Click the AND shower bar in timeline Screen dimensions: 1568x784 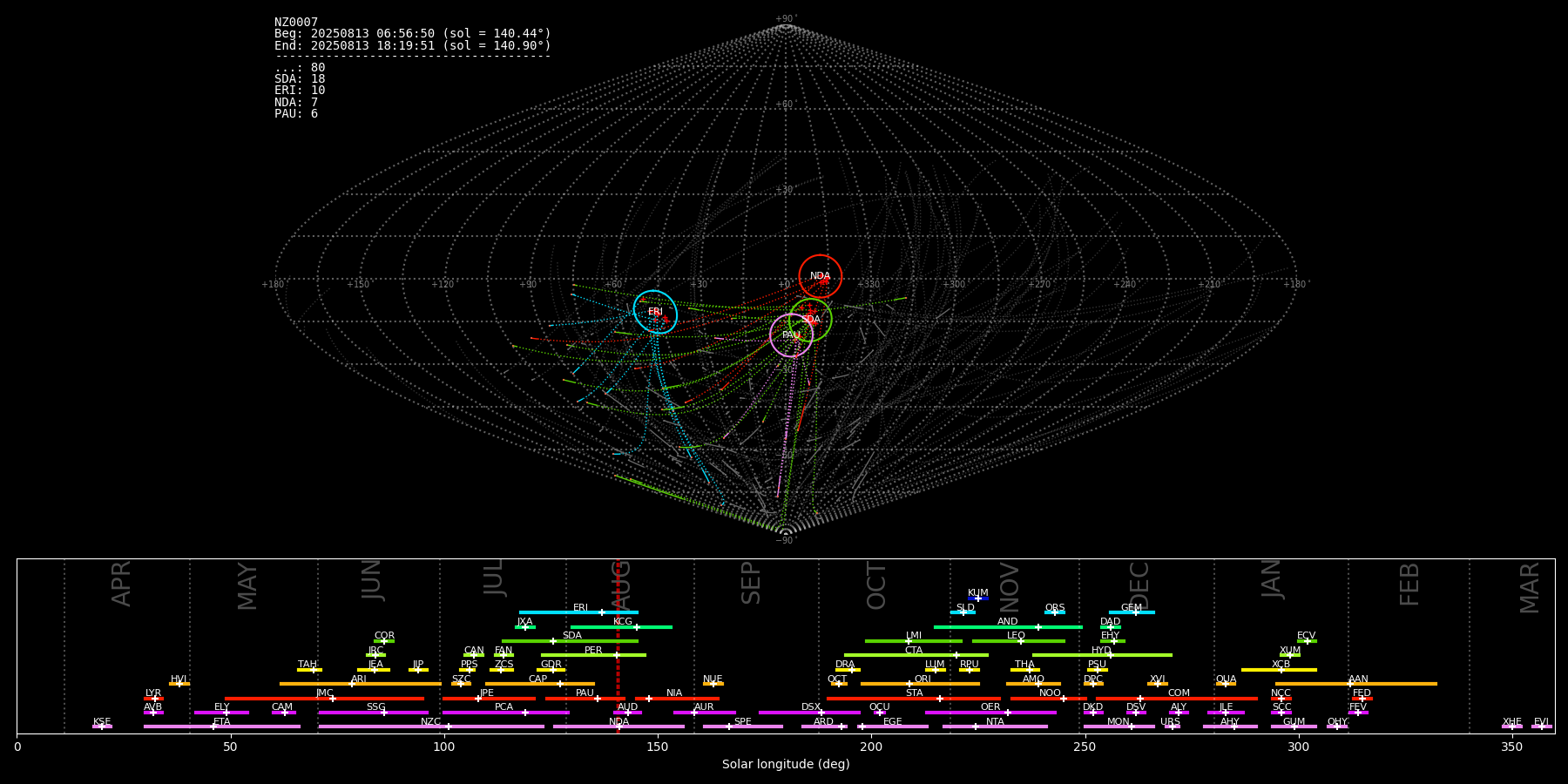coord(1008,627)
